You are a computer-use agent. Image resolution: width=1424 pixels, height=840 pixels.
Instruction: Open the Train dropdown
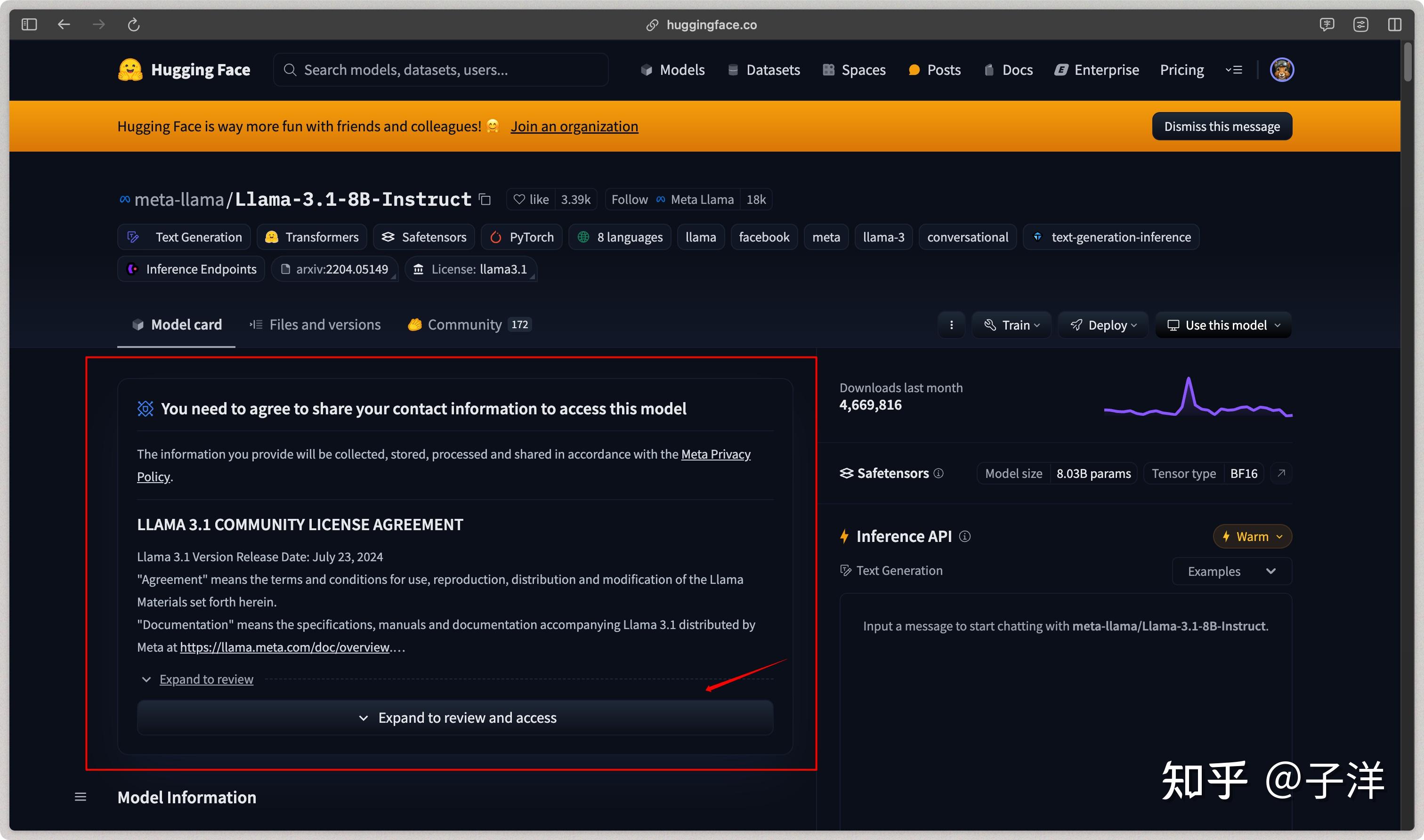click(1011, 325)
